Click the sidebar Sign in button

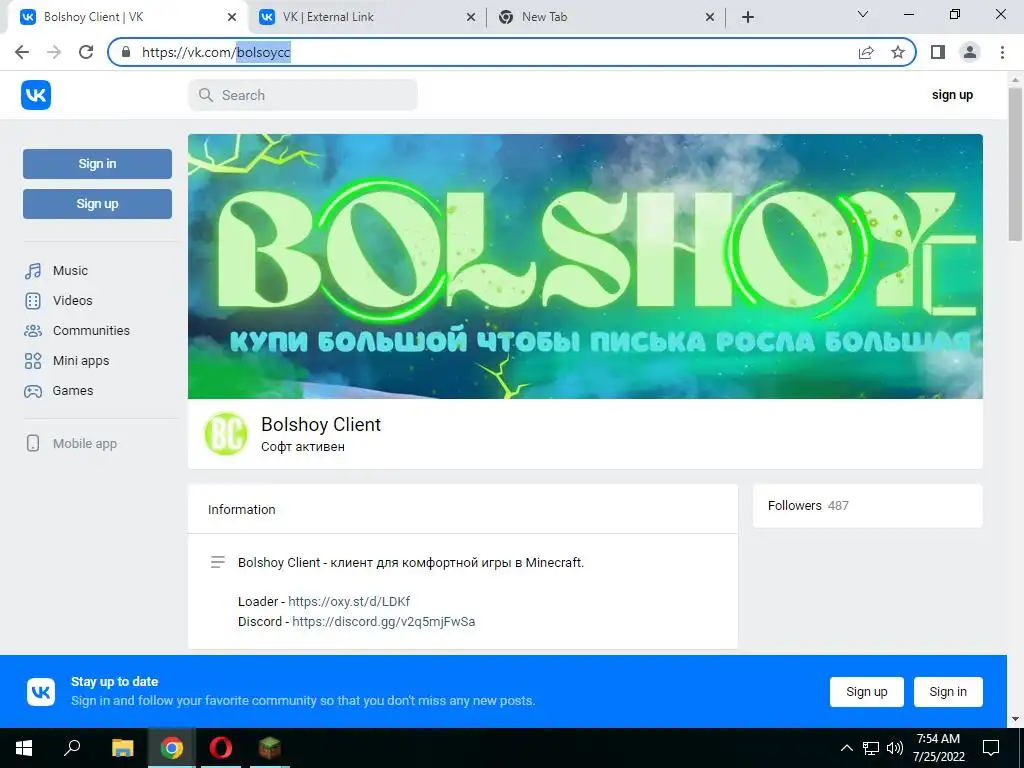(x=97, y=164)
